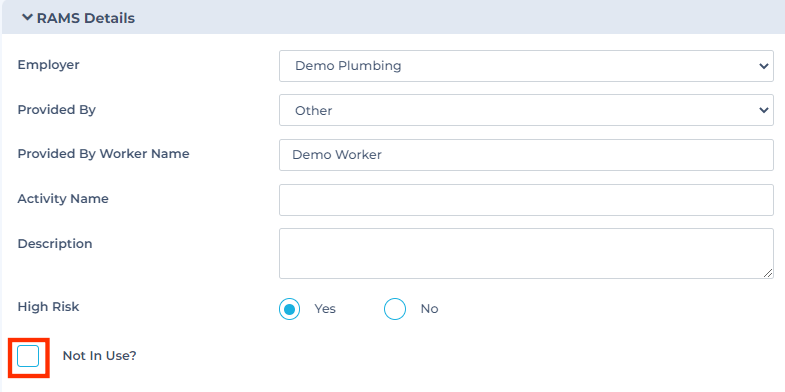The width and height of the screenshot is (785, 392).
Task: Focus the Provided By Worker Name field
Action: click(526, 155)
